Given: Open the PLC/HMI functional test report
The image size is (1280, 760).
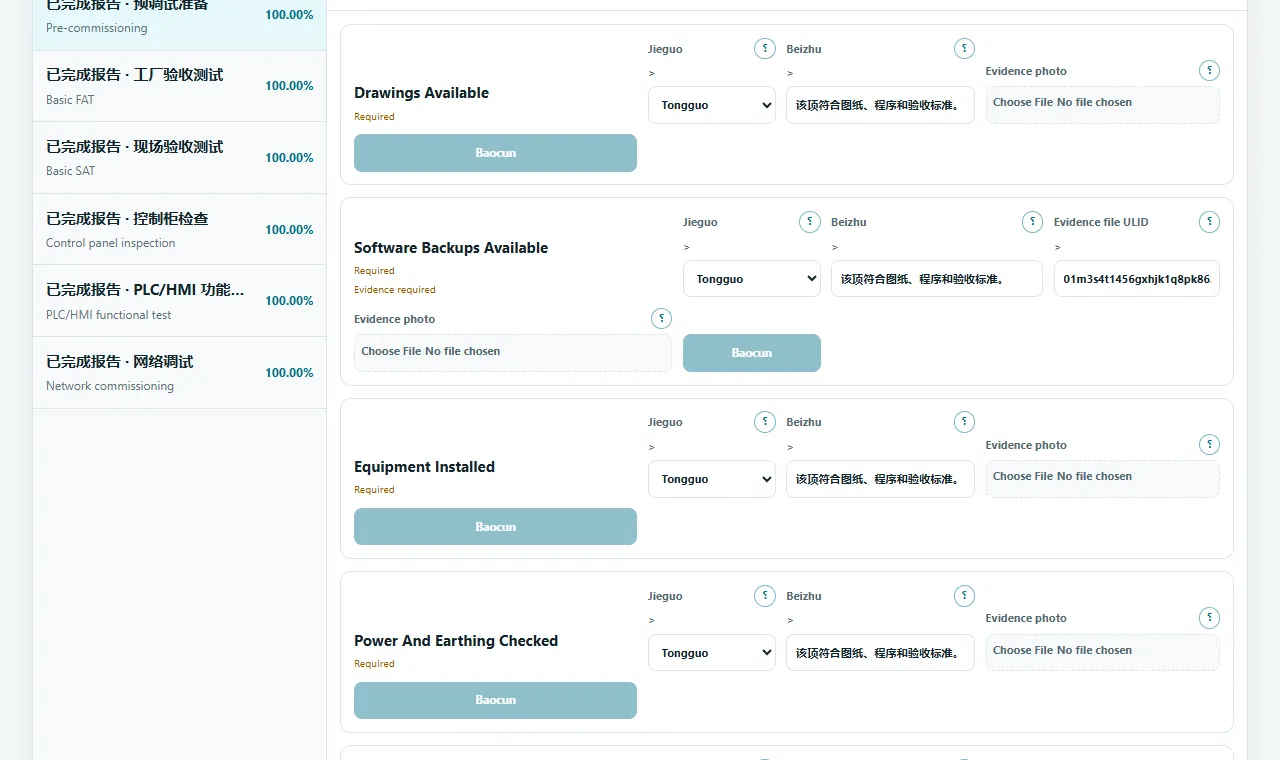Looking at the screenshot, I should [179, 301].
